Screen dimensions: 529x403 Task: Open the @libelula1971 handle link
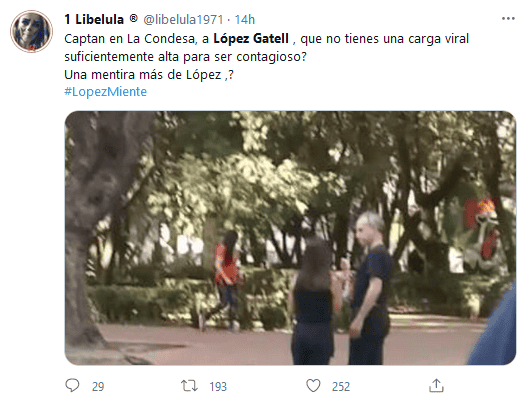point(183,20)
